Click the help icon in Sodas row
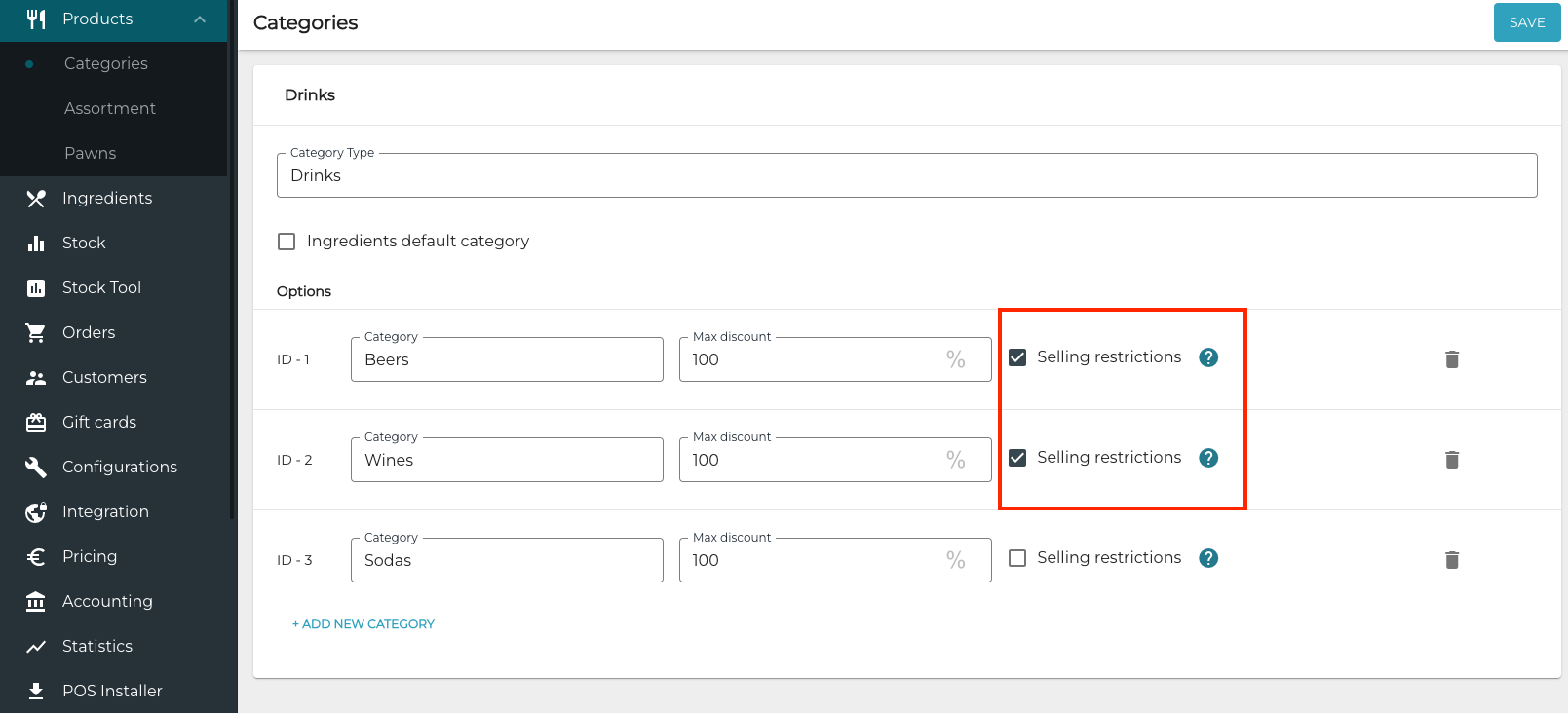 [x=1208, y=558]
